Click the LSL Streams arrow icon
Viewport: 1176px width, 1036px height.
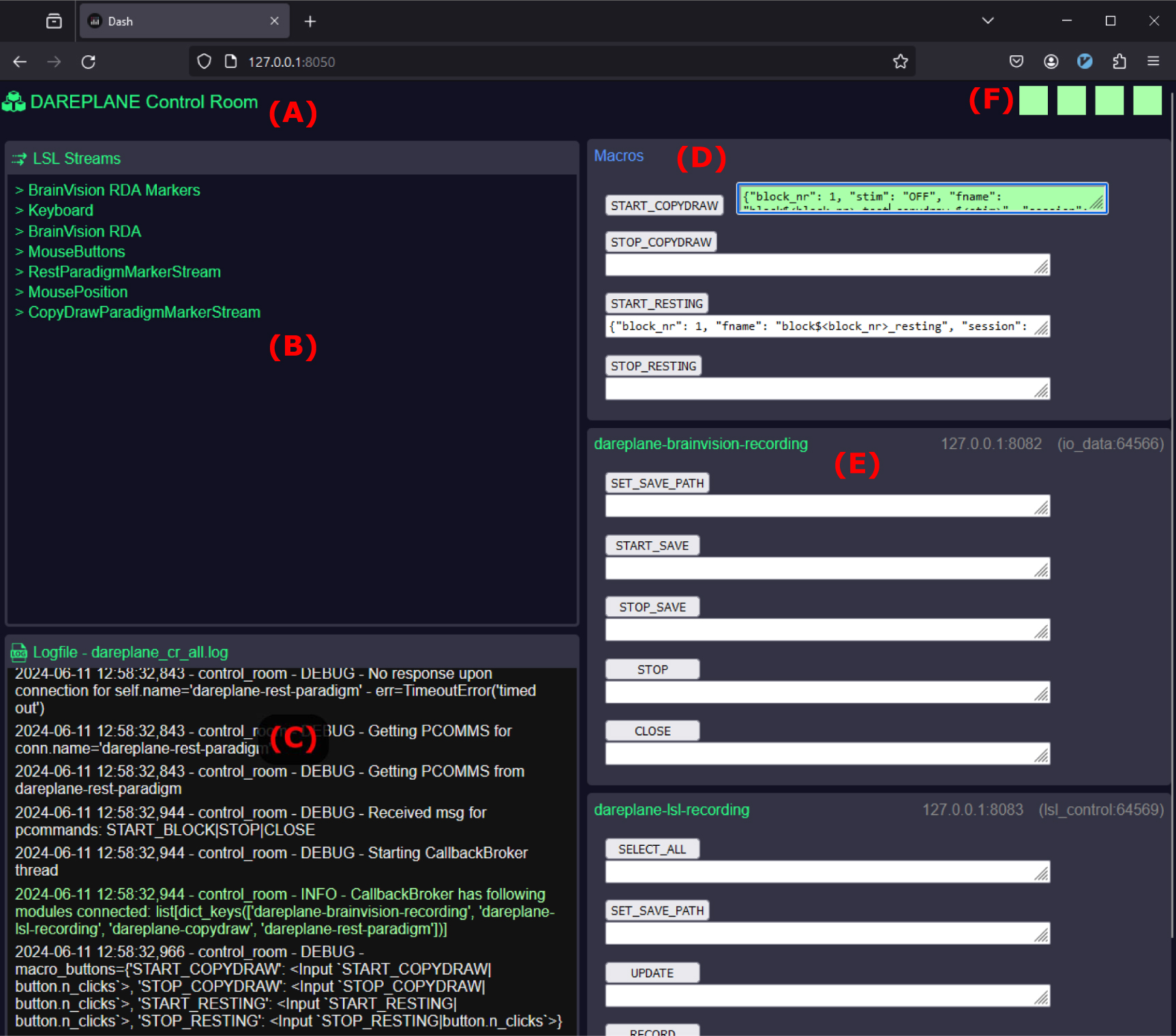point(18,158)
